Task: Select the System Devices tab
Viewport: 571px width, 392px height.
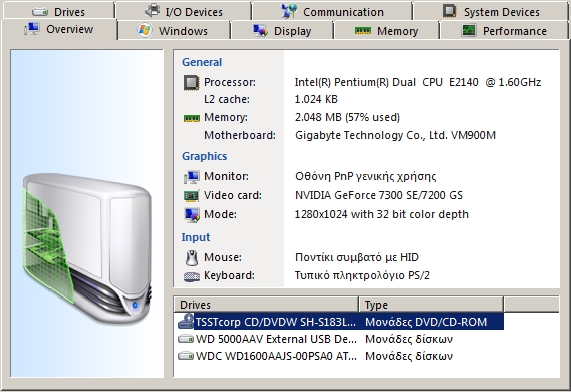Action: 491,11
